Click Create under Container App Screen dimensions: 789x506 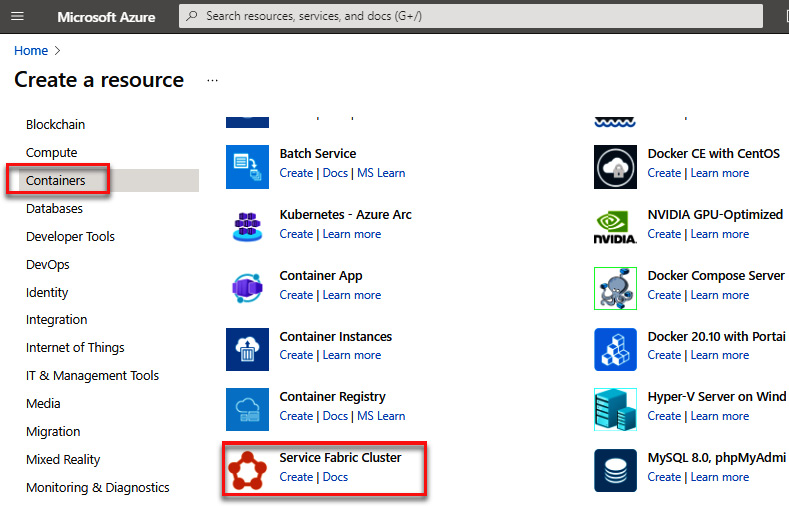(296, 295)
